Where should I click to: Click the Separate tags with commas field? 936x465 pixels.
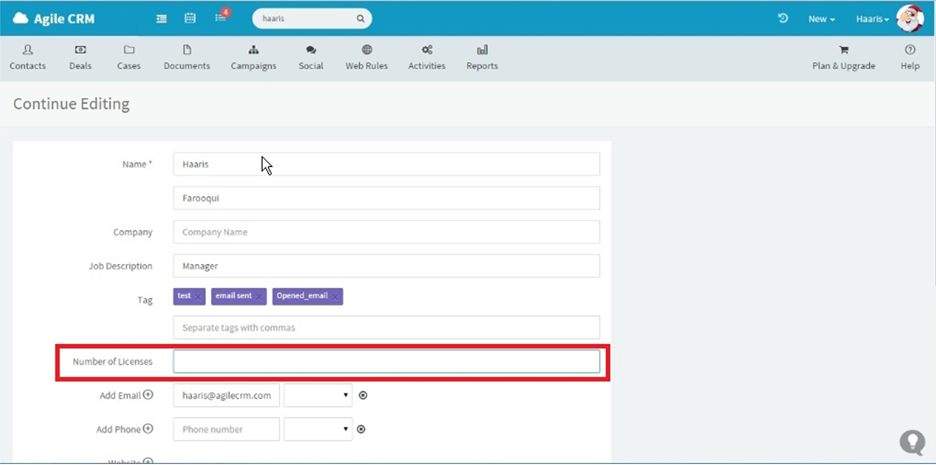(386, 328)
